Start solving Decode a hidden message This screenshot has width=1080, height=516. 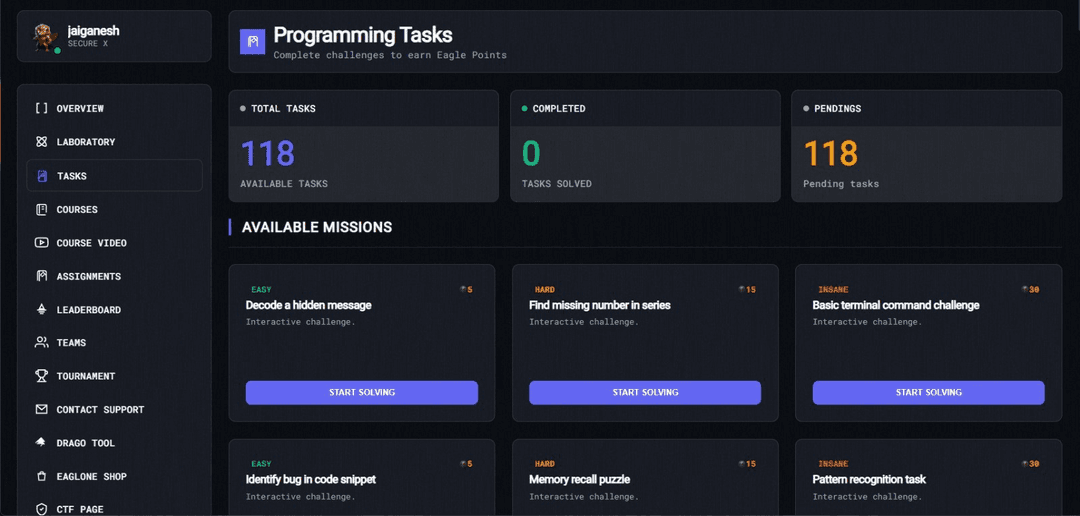tap(361, 392)
